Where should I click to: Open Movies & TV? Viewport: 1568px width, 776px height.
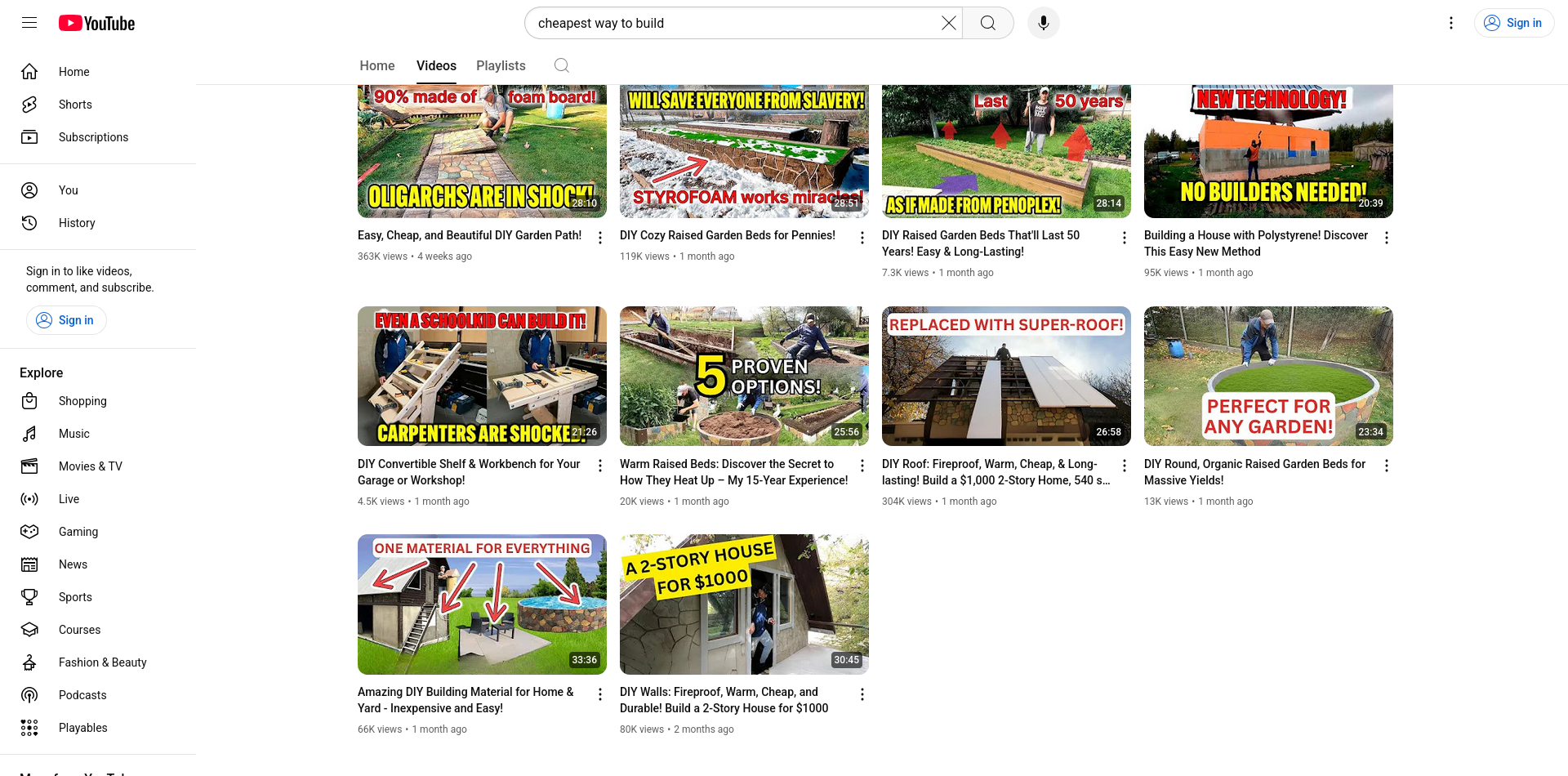[98, 466]
